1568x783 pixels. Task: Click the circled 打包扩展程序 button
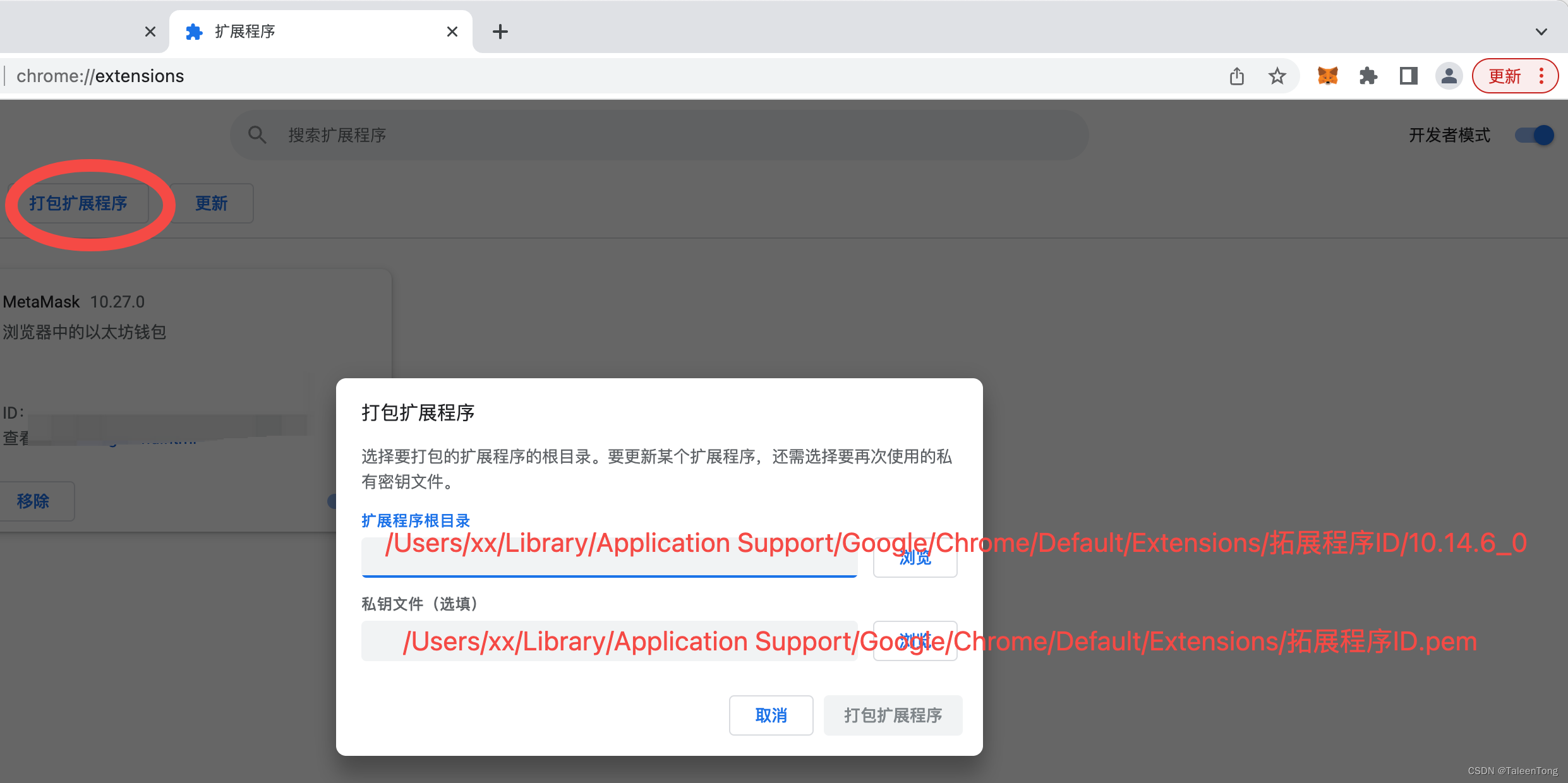80,203
